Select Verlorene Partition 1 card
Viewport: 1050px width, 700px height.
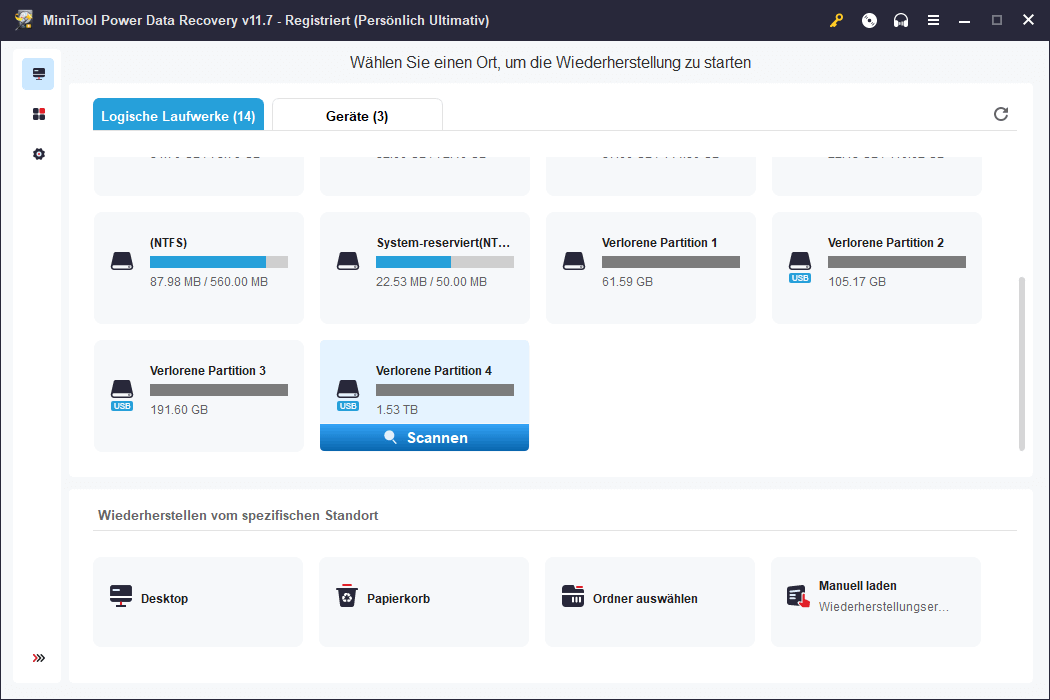[x=651, y=268]
